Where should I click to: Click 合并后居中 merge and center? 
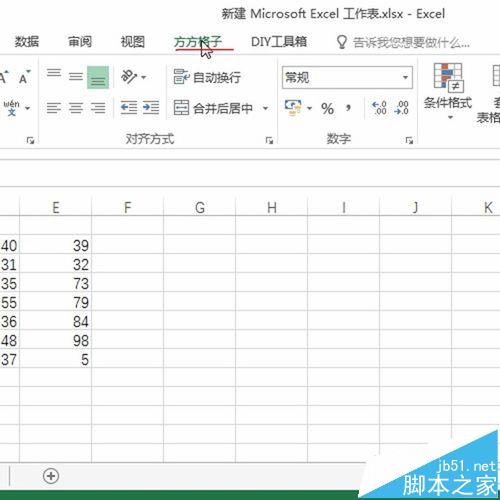pos(213,108)
